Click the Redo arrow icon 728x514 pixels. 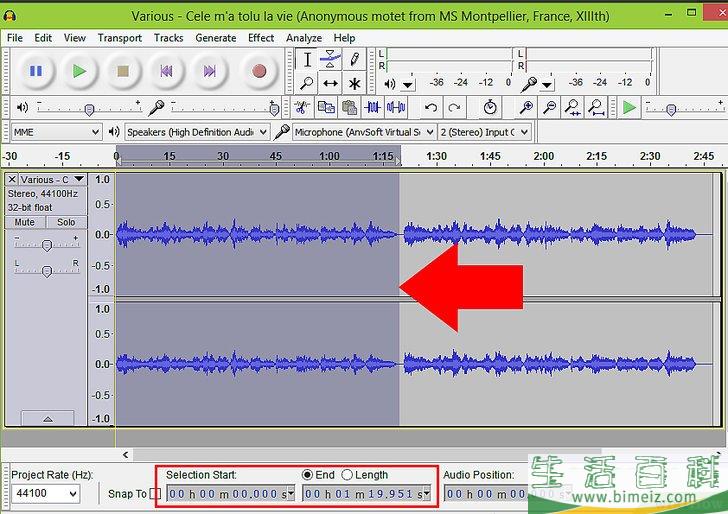tap(454, 108)
